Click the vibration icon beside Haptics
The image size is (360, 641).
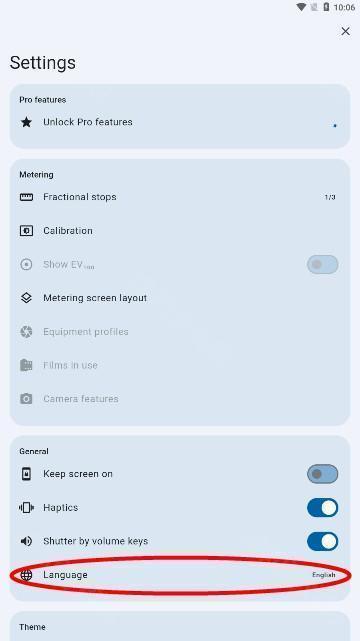[26, 508]
